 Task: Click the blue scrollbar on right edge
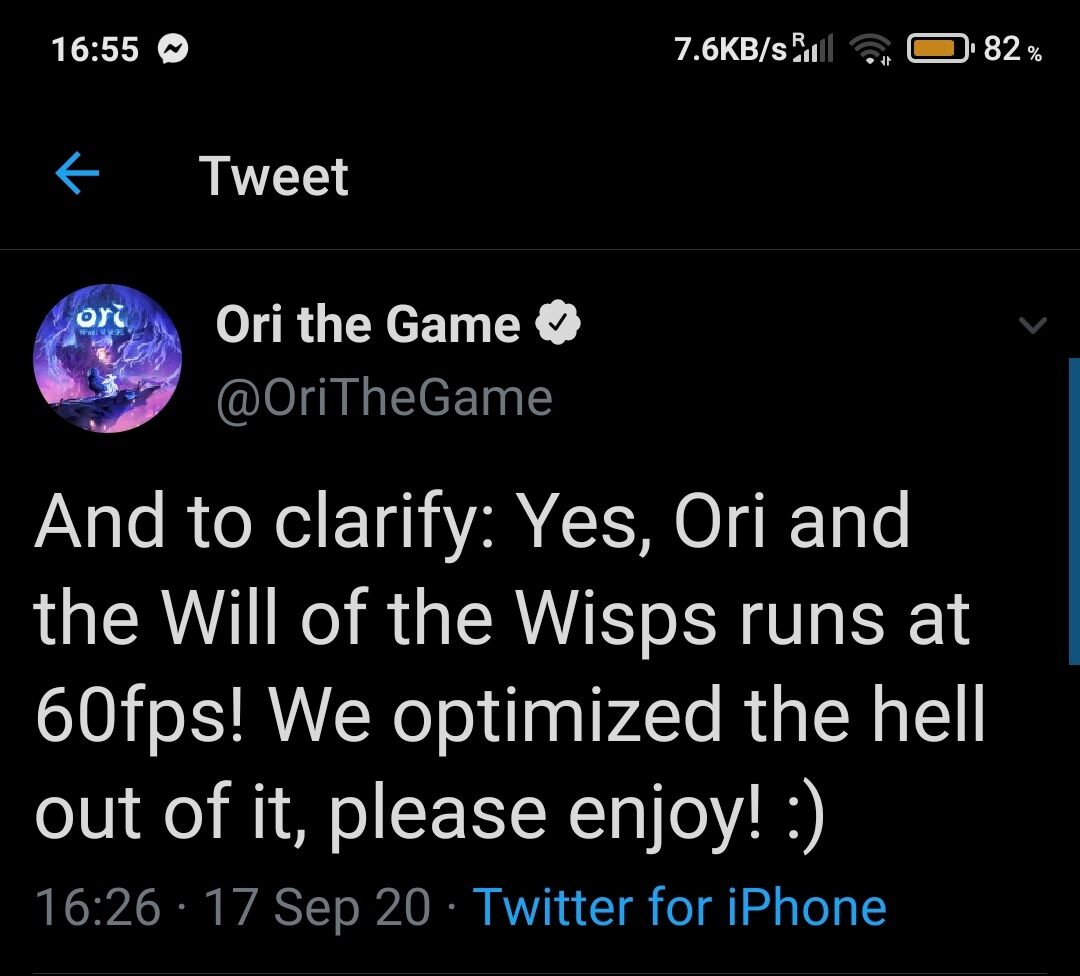pos(1074,510)
